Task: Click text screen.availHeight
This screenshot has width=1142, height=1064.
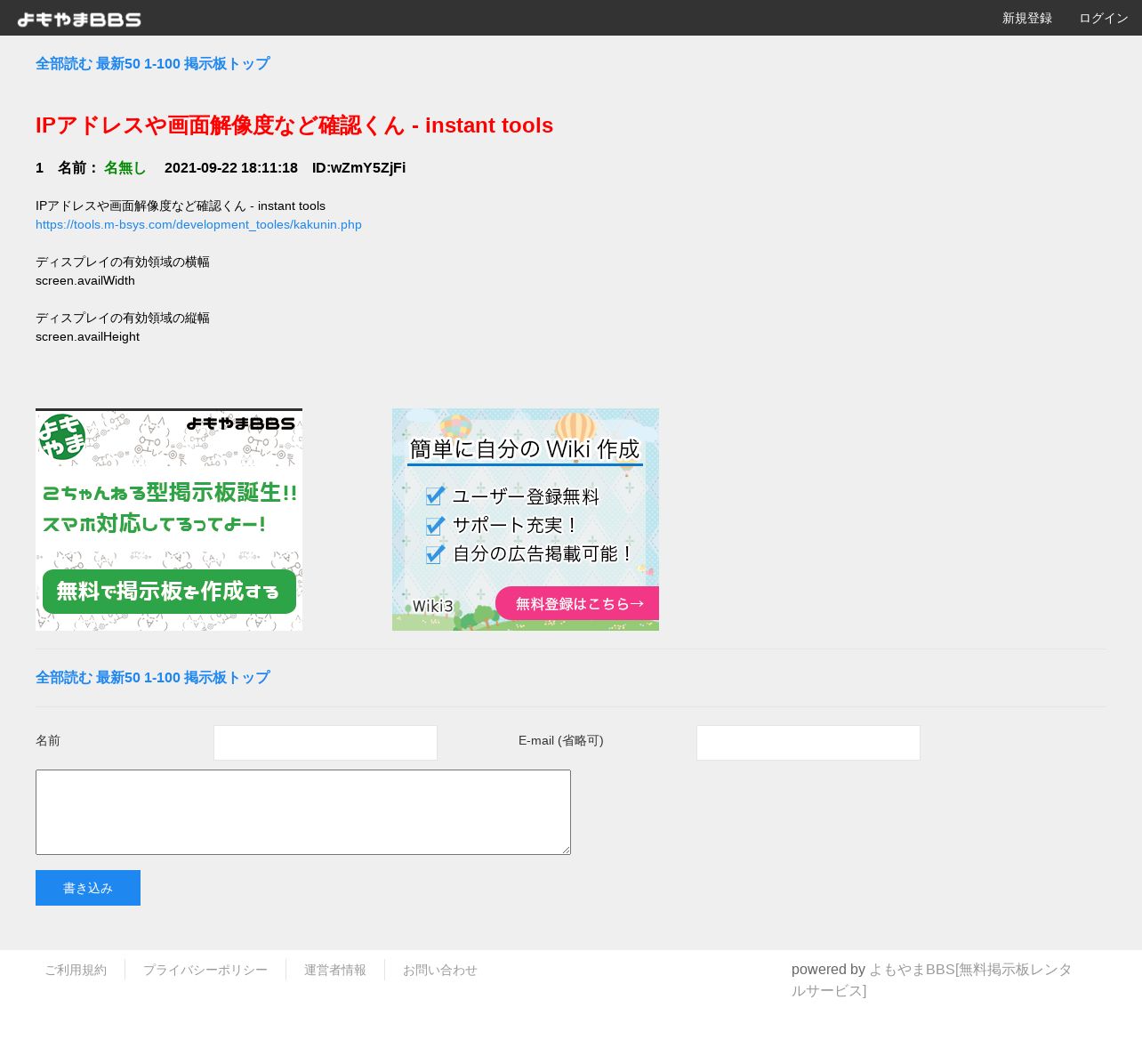Action: (x=87, y=336)
